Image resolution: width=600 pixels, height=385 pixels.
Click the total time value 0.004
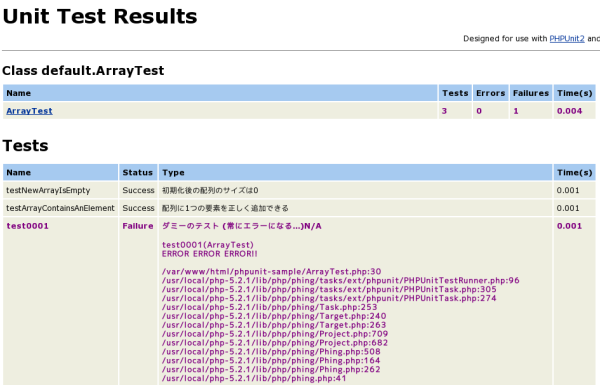[569, 111]
